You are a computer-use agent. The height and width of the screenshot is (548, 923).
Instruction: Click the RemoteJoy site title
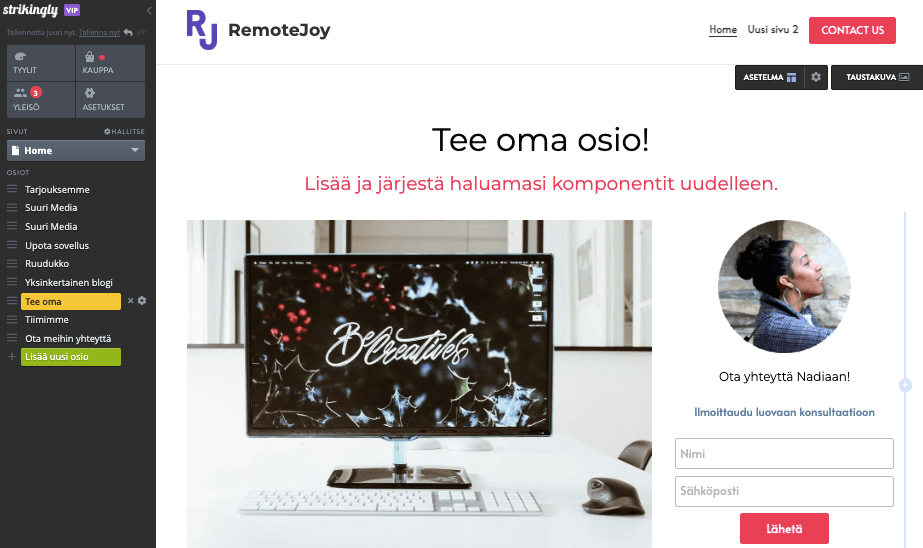(x=279, y=30)
